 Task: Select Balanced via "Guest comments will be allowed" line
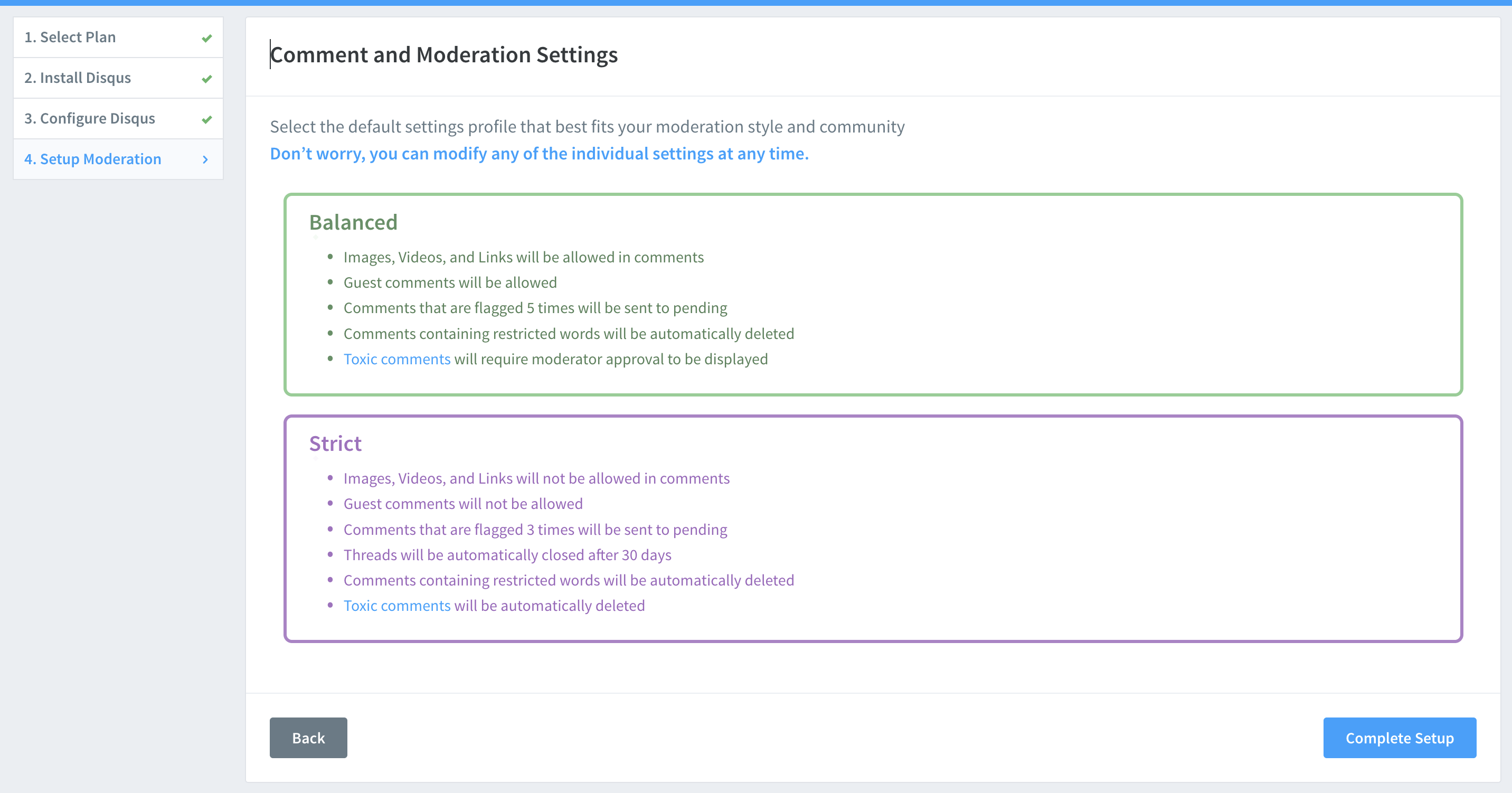pyautogui.click(x=450, y=283)
